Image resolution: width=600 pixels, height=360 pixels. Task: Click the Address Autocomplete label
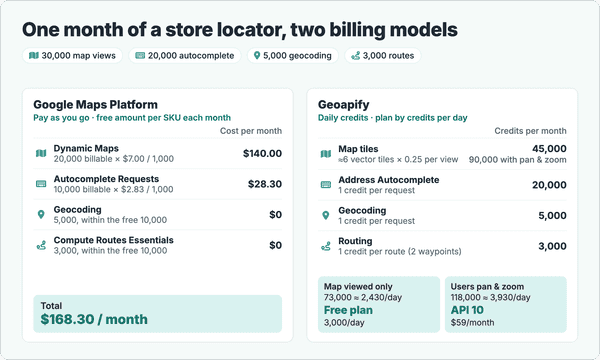tap(389, 180)
